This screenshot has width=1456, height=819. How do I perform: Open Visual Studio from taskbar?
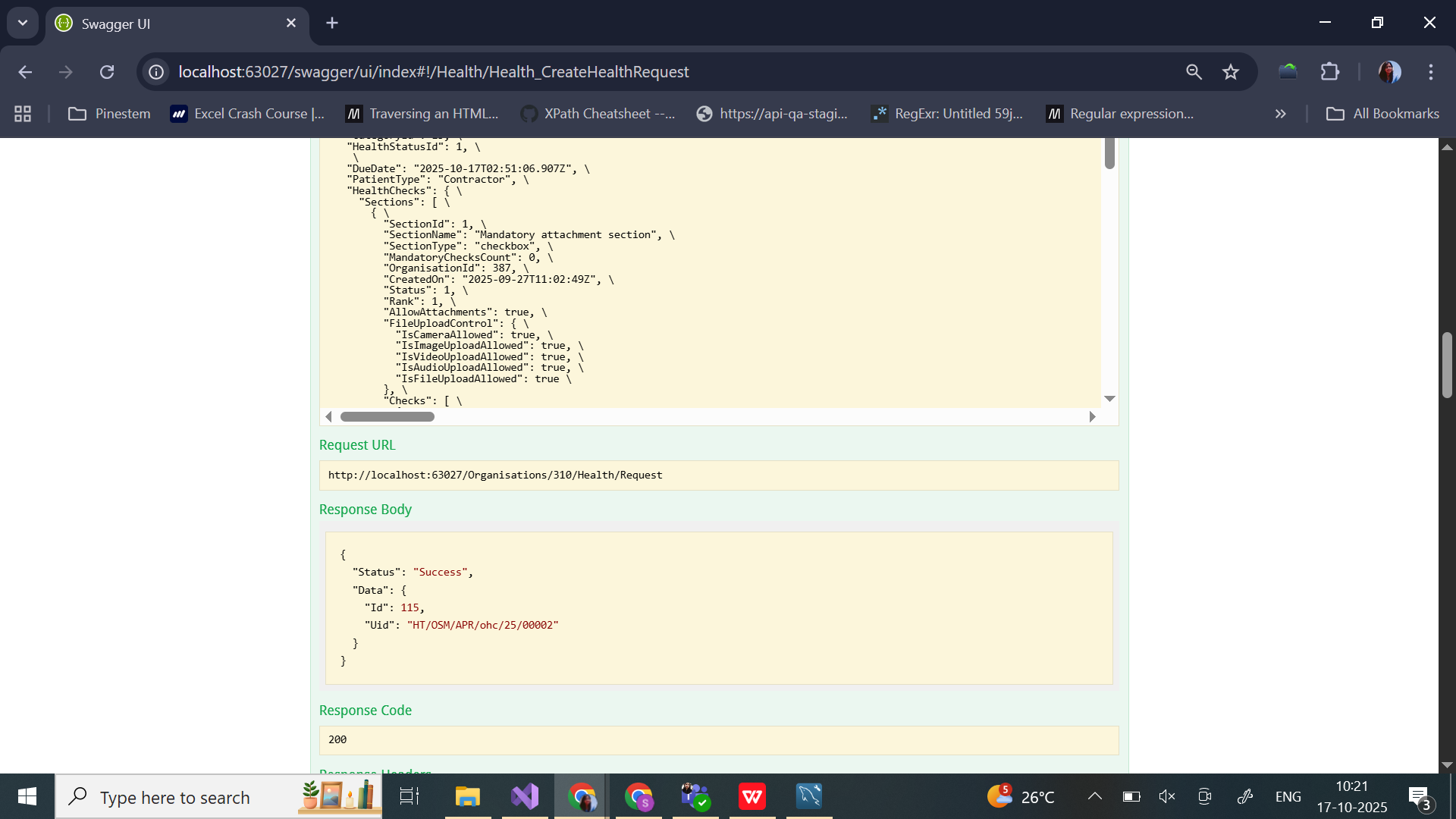click(525, 796)
